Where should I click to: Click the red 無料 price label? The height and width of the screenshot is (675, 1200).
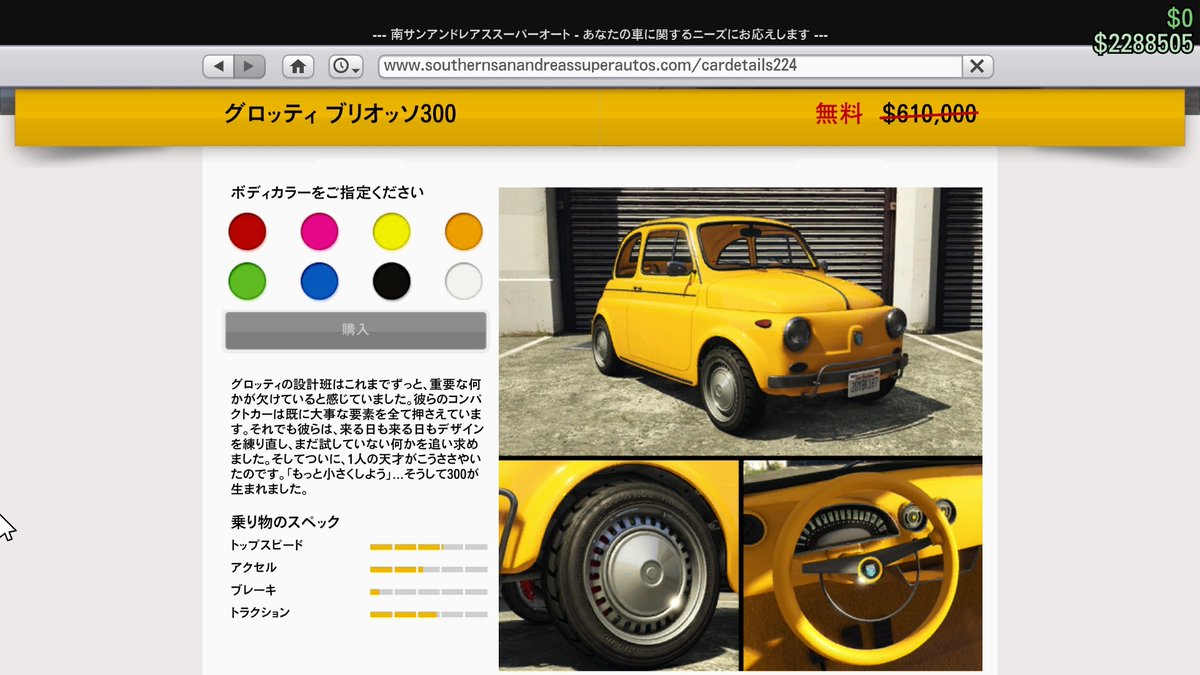(839, 114)
